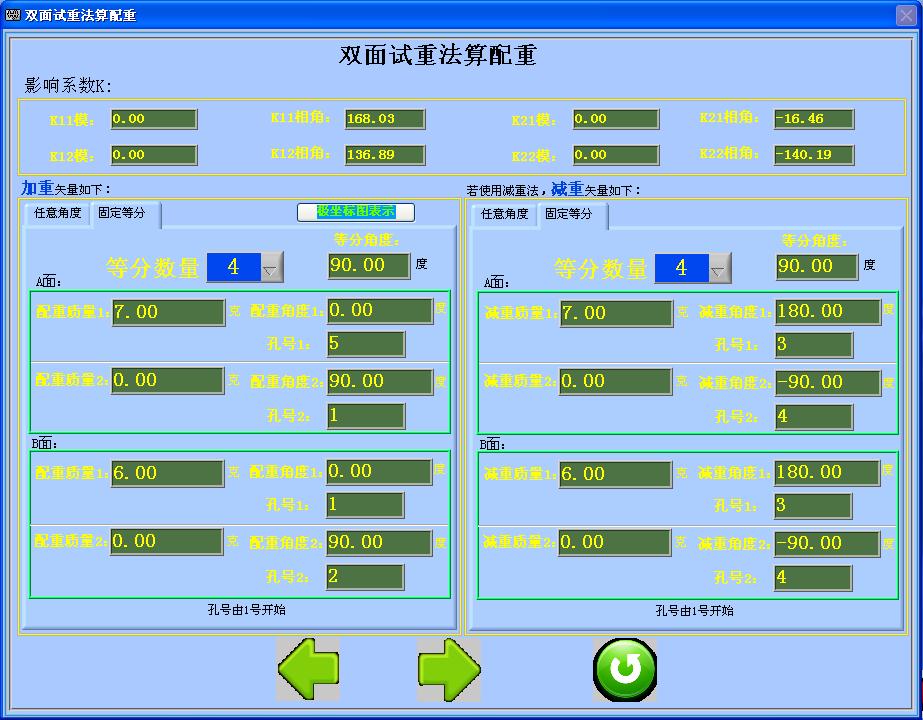Screen dimensions: 923x720
Task: Click the K22相角 field showing -140.19
Action: coord(813,155)
